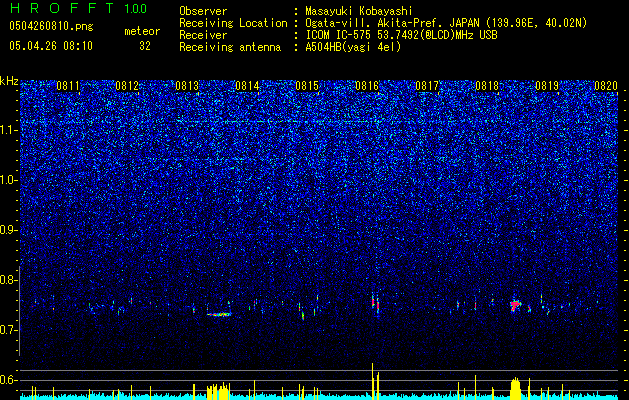The image size is (629, 400).
Task: Click the 'Observer' label
Action: (x=203, y=11)
